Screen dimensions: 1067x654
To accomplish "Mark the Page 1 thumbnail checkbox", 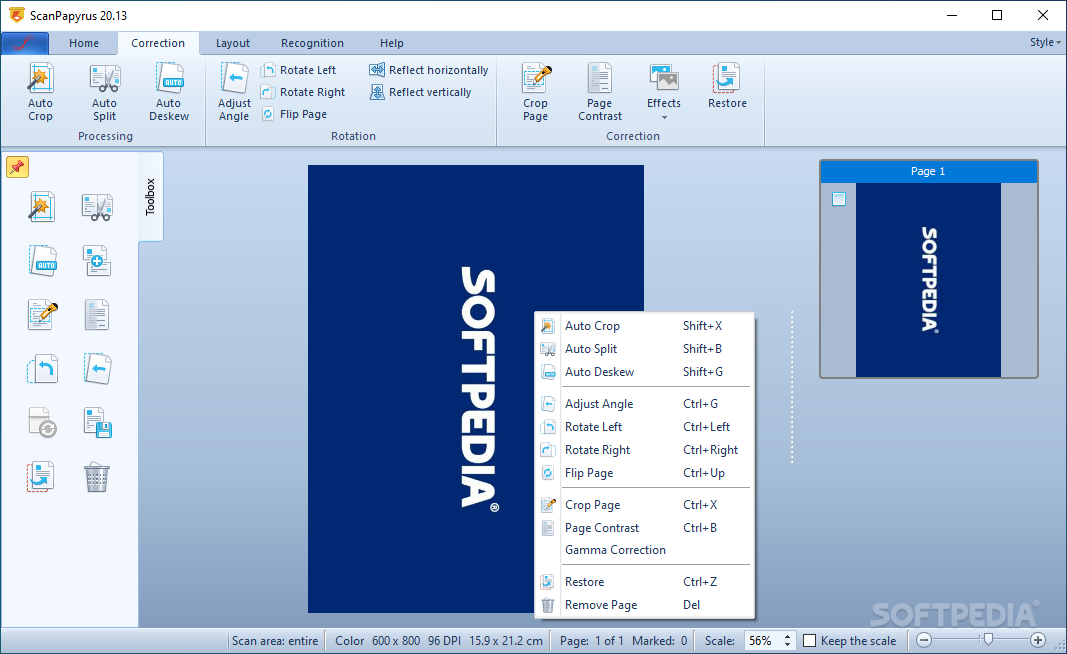I will click(x=839, y=199).
